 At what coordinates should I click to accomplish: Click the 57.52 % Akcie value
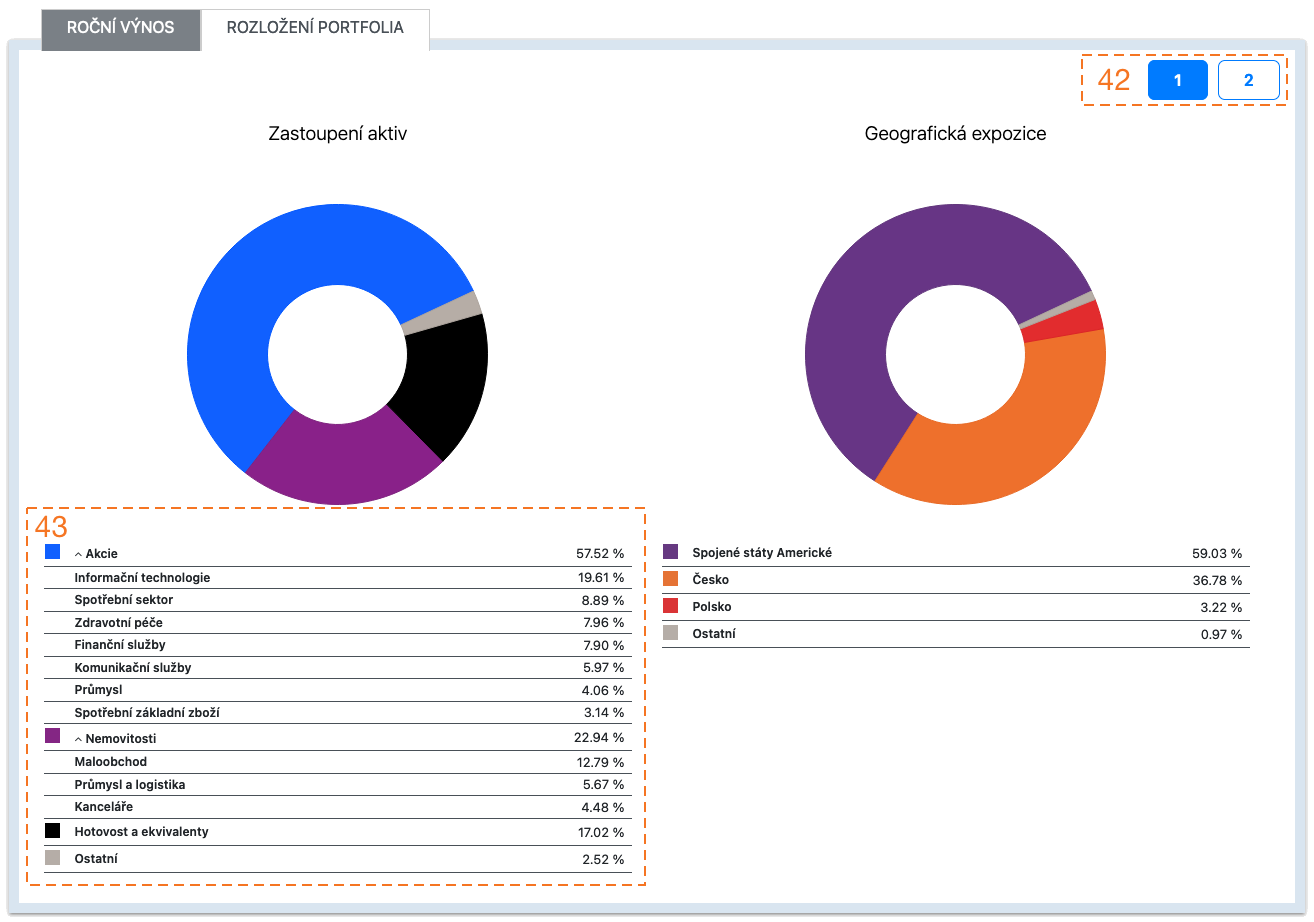(600, 553)
